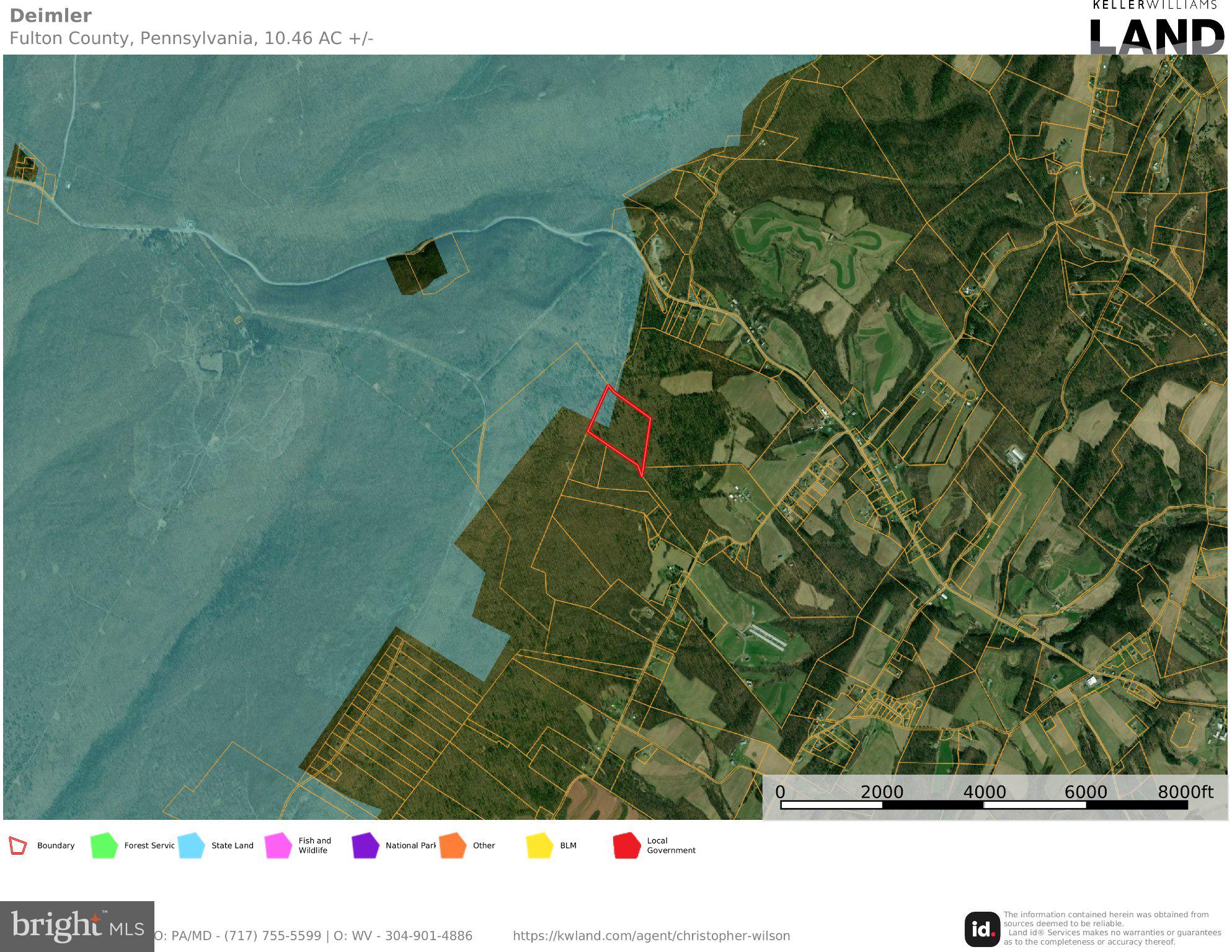The image size is (1232, 952).
Task: Click the orange Other legend swatch
Action: point(453,845)
